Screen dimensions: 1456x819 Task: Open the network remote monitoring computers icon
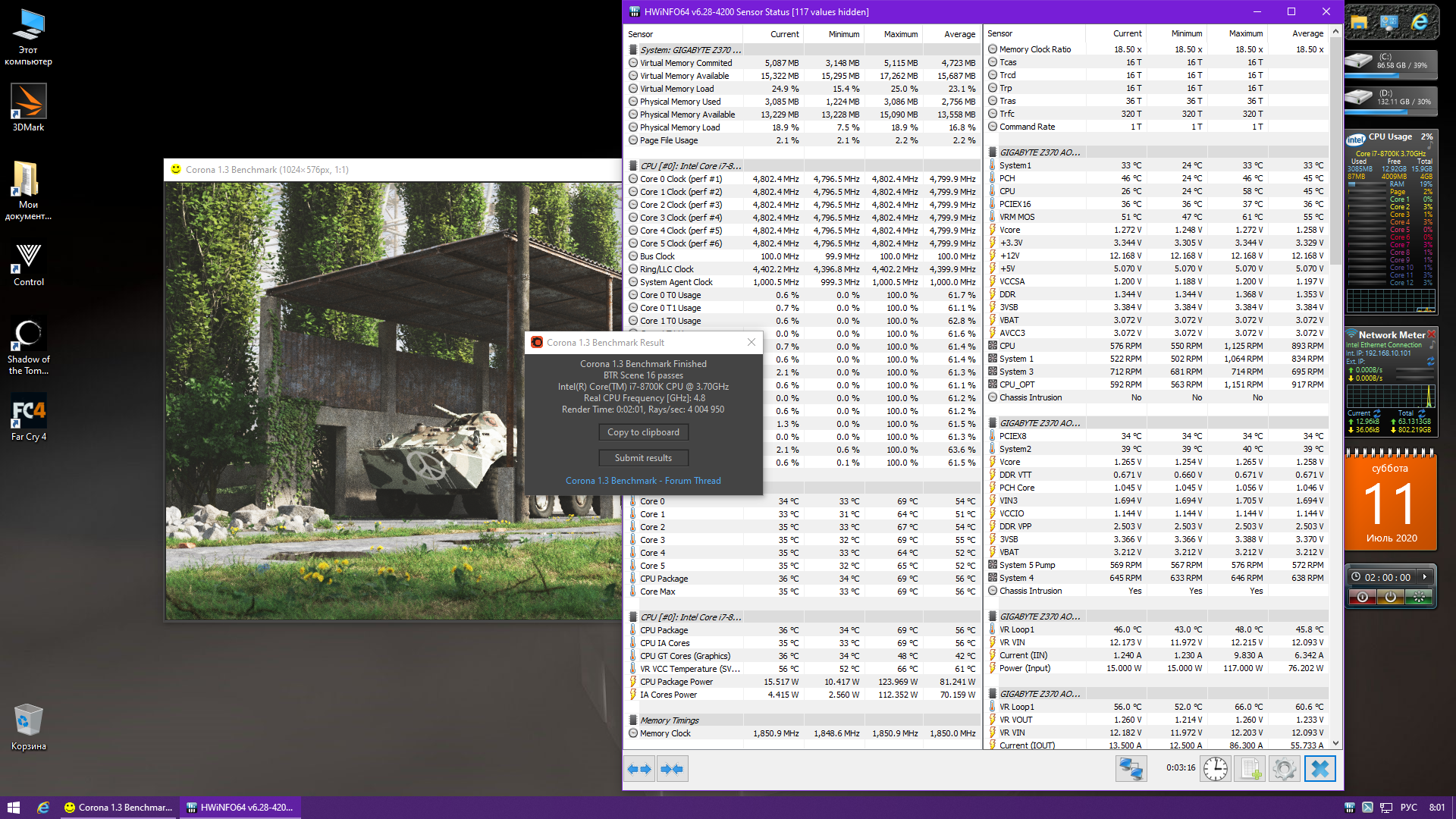[1131, 769]
